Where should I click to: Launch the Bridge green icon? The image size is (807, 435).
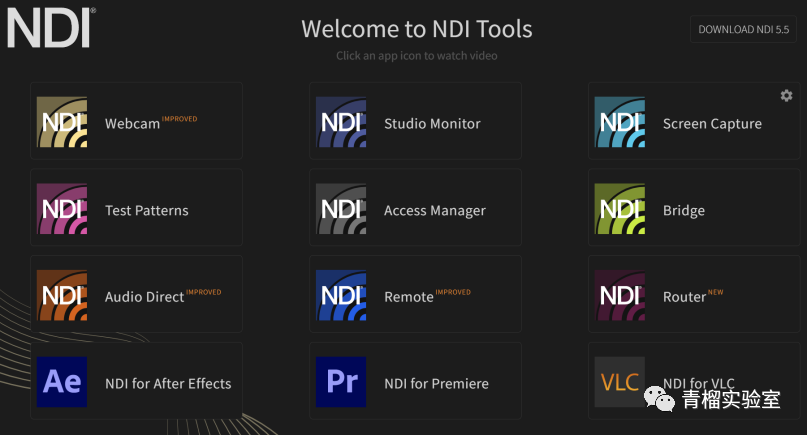point(620,210)
